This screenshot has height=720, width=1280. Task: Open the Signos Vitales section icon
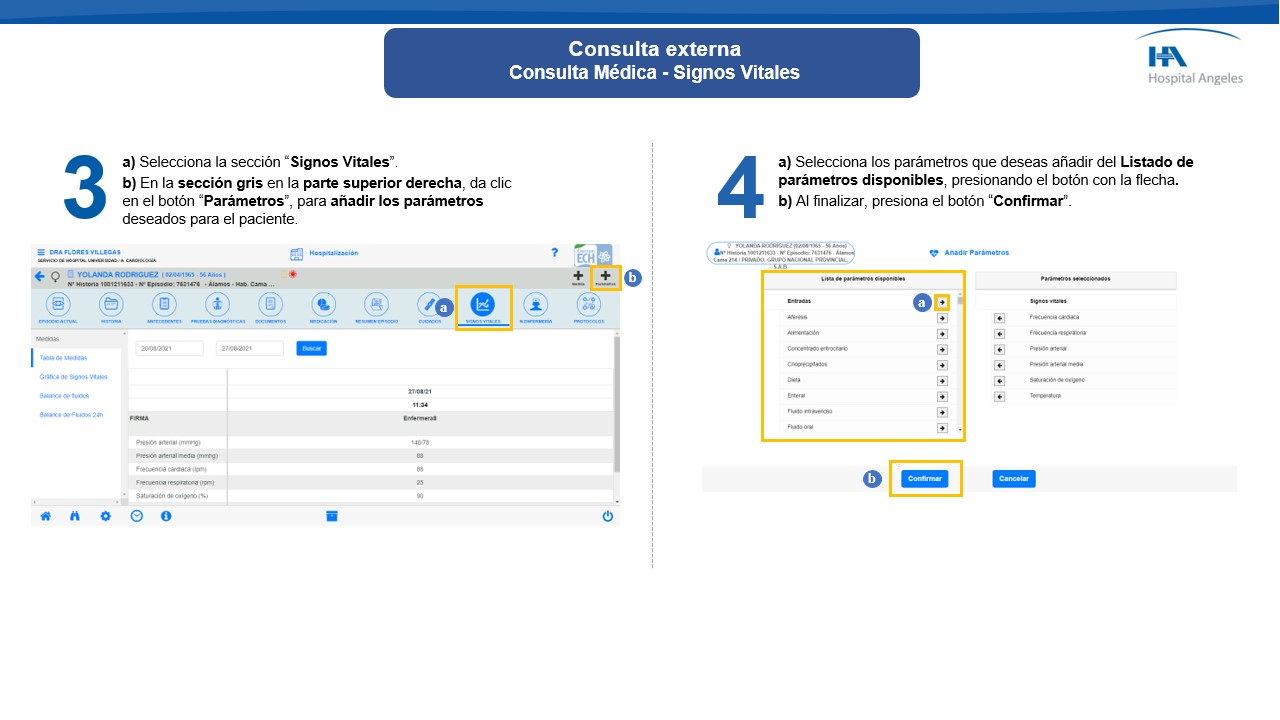(x=483, y=304)
